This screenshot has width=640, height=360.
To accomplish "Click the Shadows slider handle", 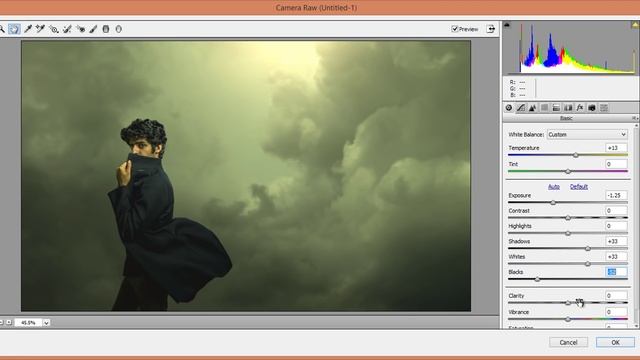I will pos(588,249).
